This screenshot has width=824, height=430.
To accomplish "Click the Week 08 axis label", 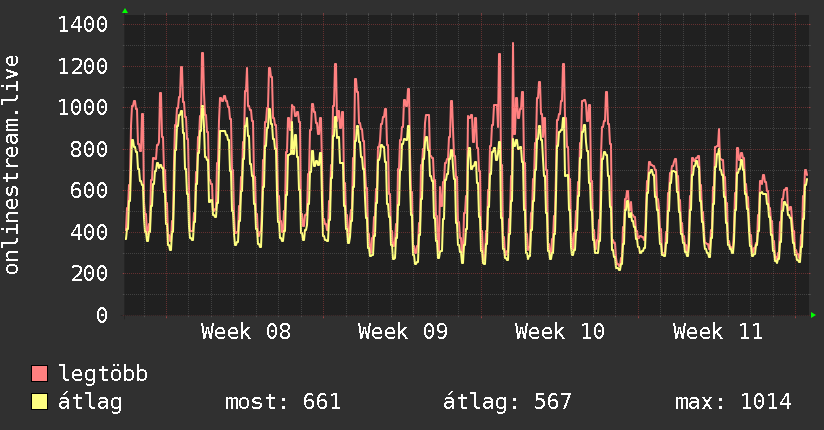I will (245, 332).
